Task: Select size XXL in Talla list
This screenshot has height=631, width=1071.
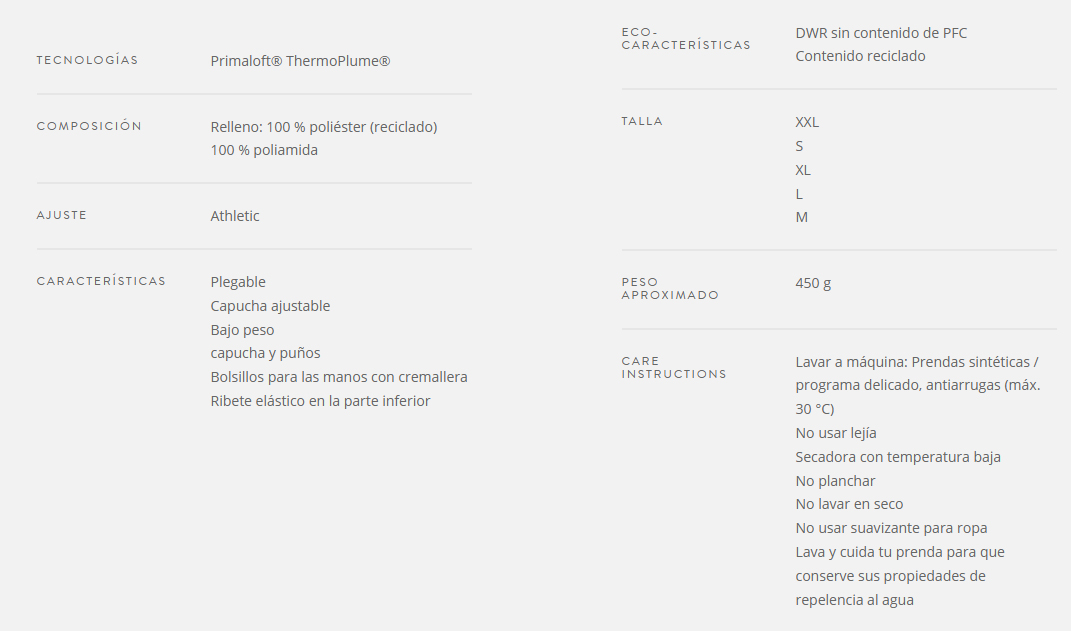Action: [x=807, y=122]
